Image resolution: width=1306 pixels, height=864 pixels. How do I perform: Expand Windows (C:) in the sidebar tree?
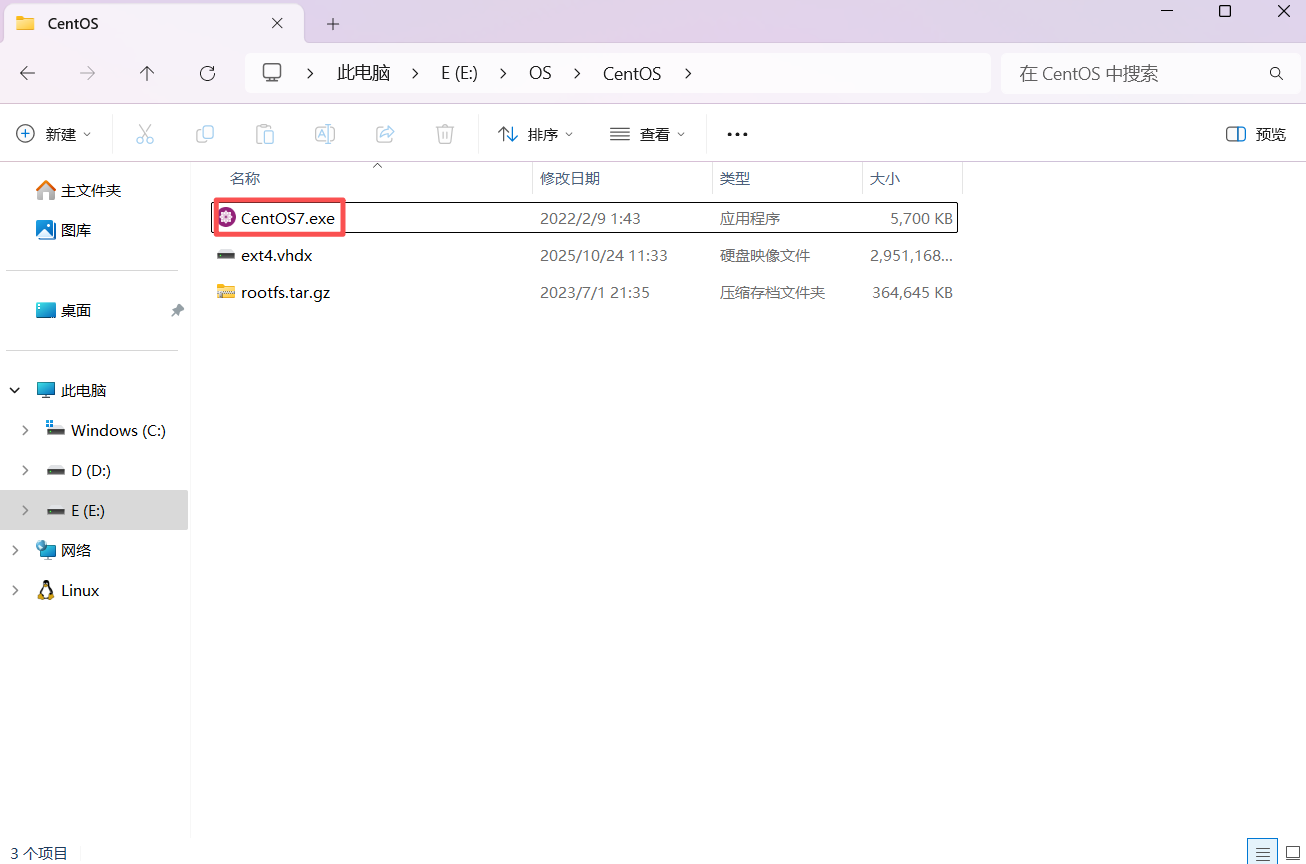[x=24, y=430]
